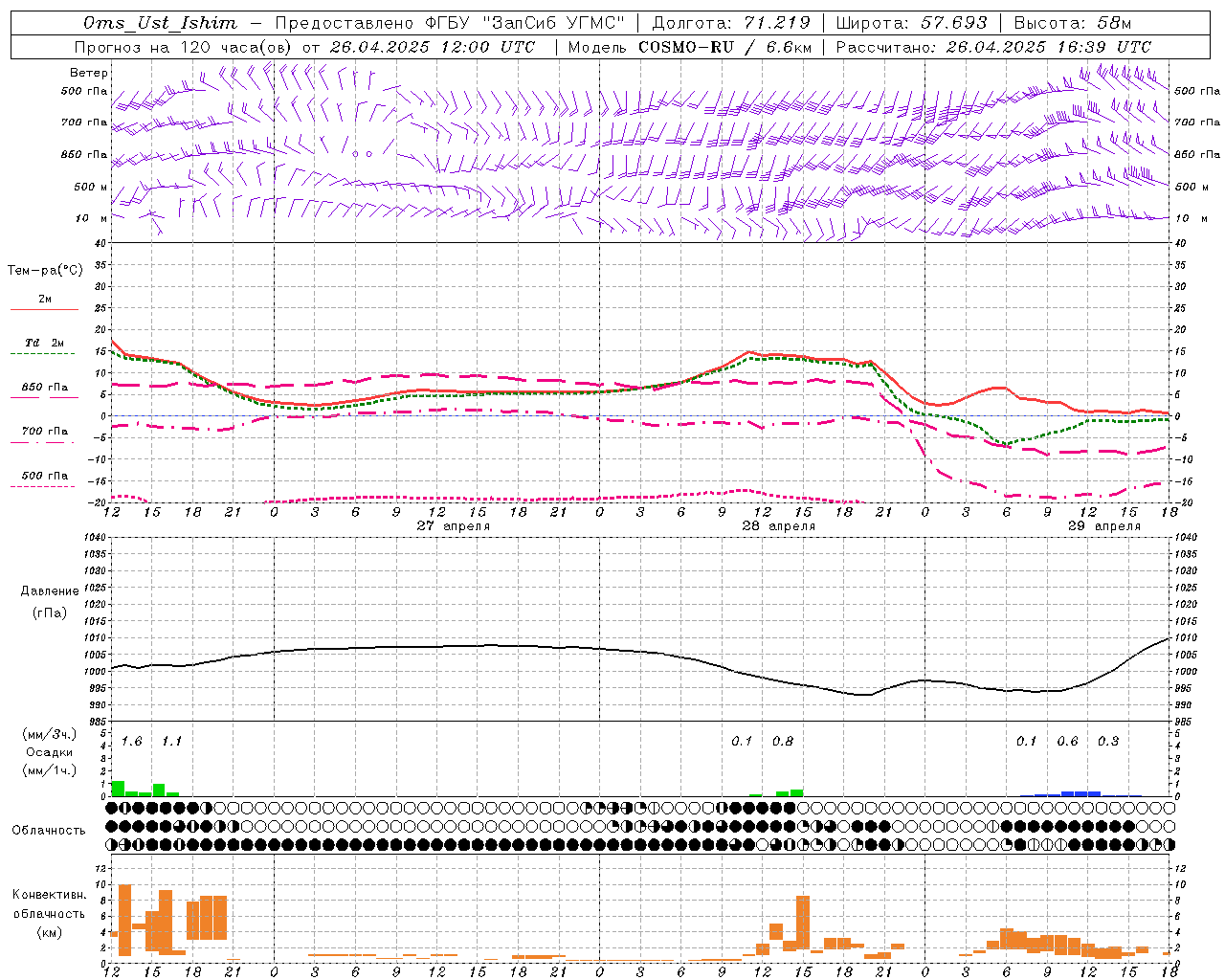Screen dimensions: 1225x980
Task: Click the Ветер wind panel label
Action: click(x=89, y=73)
